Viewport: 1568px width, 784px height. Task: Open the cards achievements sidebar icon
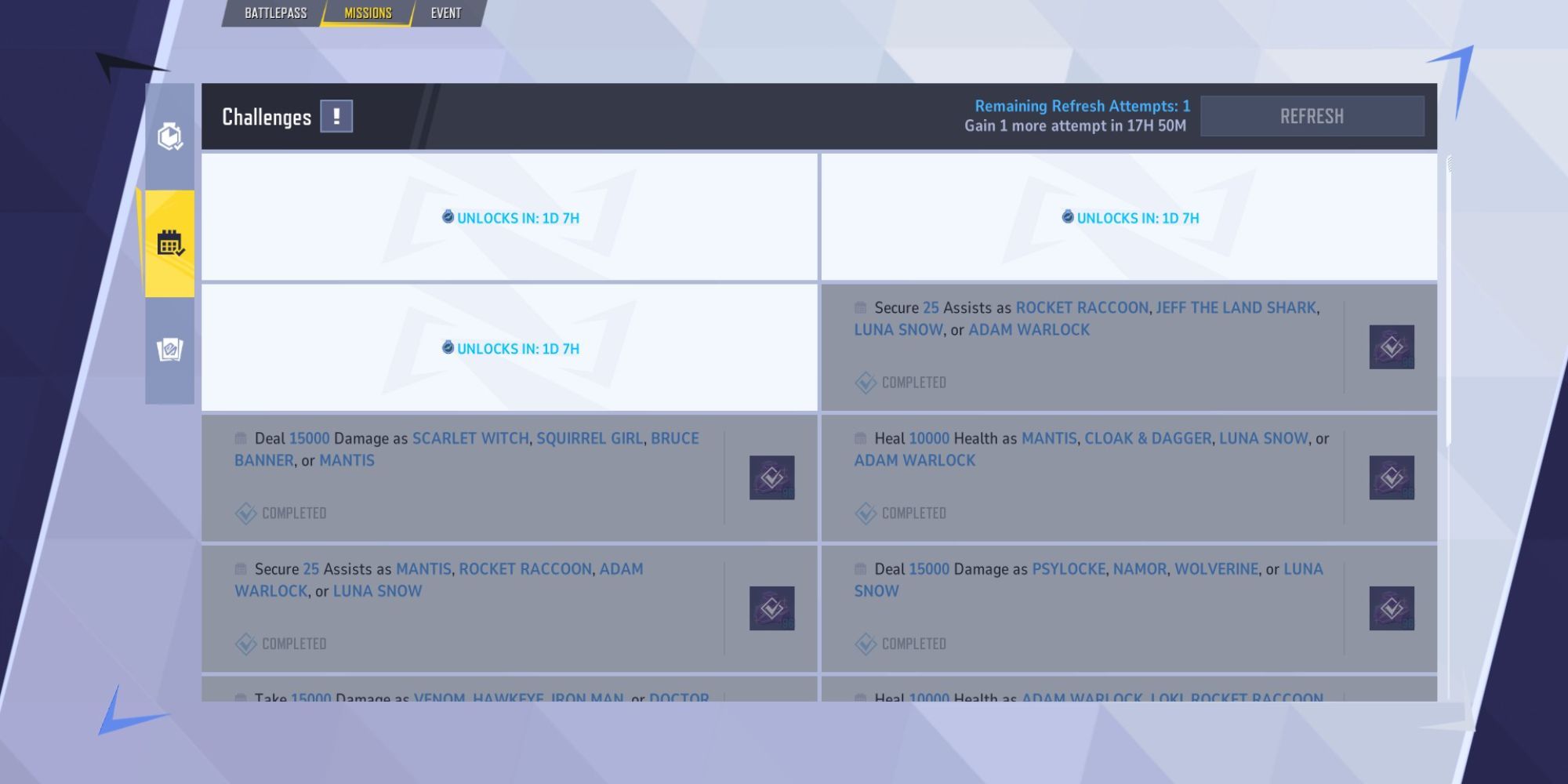pyautogui.click(x=170, y=349)
